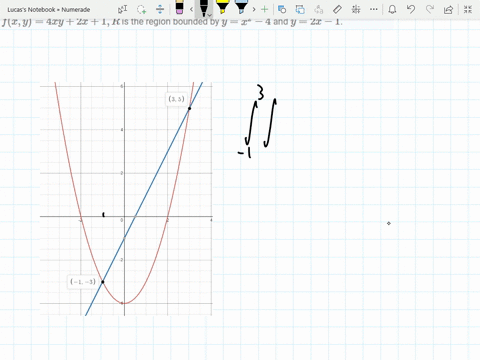Go to previous pens with left chevron
This screenshot has width=480, height=360.
point(191,9)
